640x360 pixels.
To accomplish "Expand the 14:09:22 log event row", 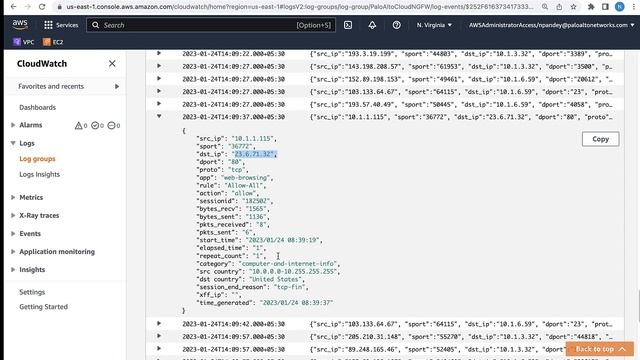I will pyautogui.click(x=159, y=53).
